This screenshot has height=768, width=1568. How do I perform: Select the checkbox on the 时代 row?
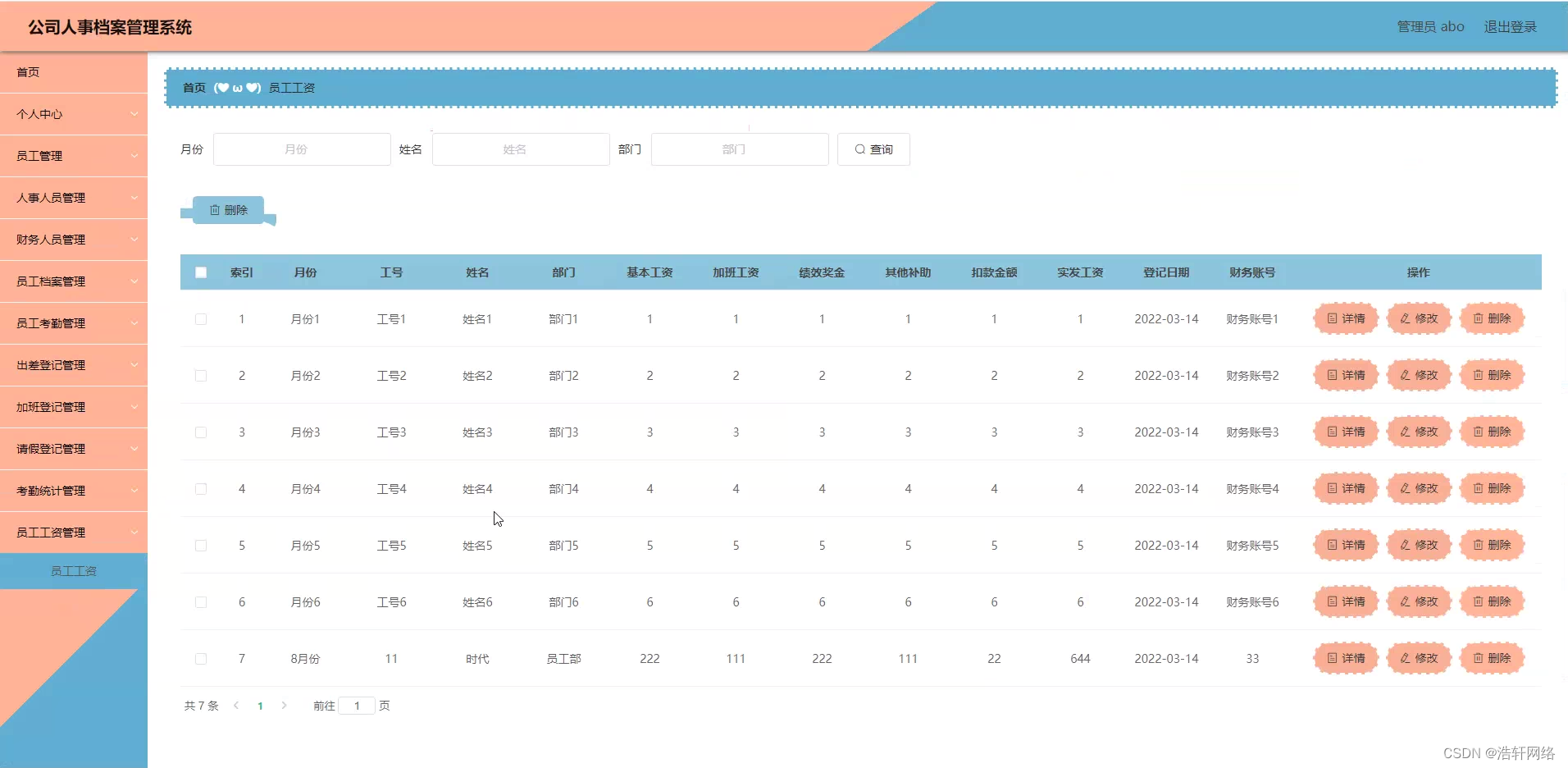pos(201,659)
